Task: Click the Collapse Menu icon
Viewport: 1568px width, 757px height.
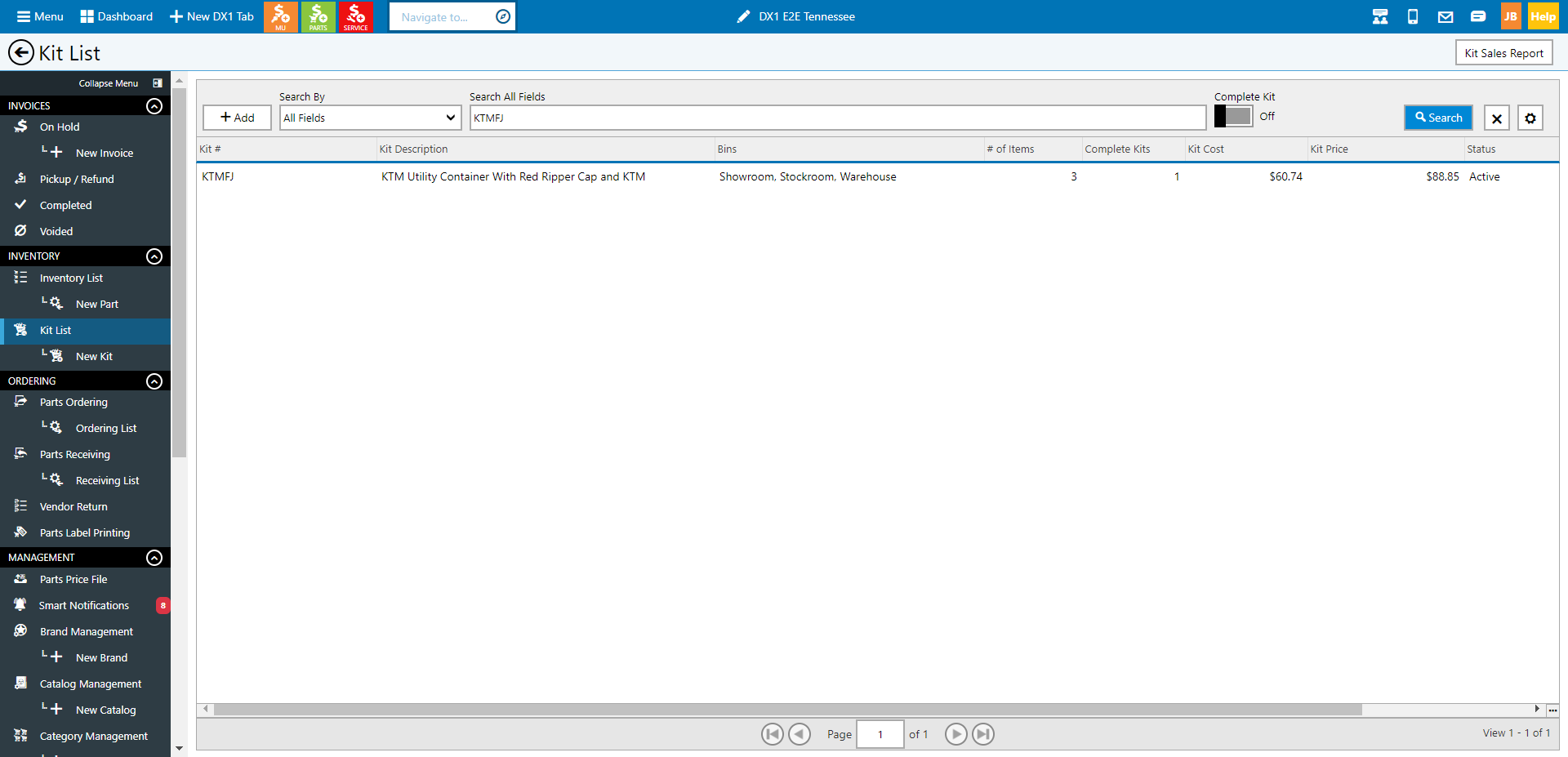Action: [158, 83]
